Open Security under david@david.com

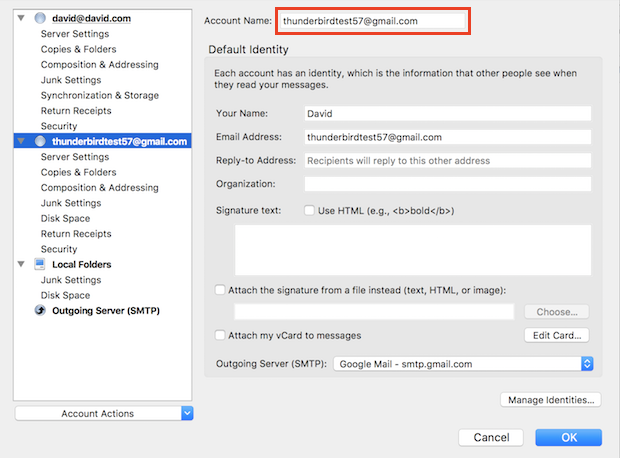tap(59, 126)
